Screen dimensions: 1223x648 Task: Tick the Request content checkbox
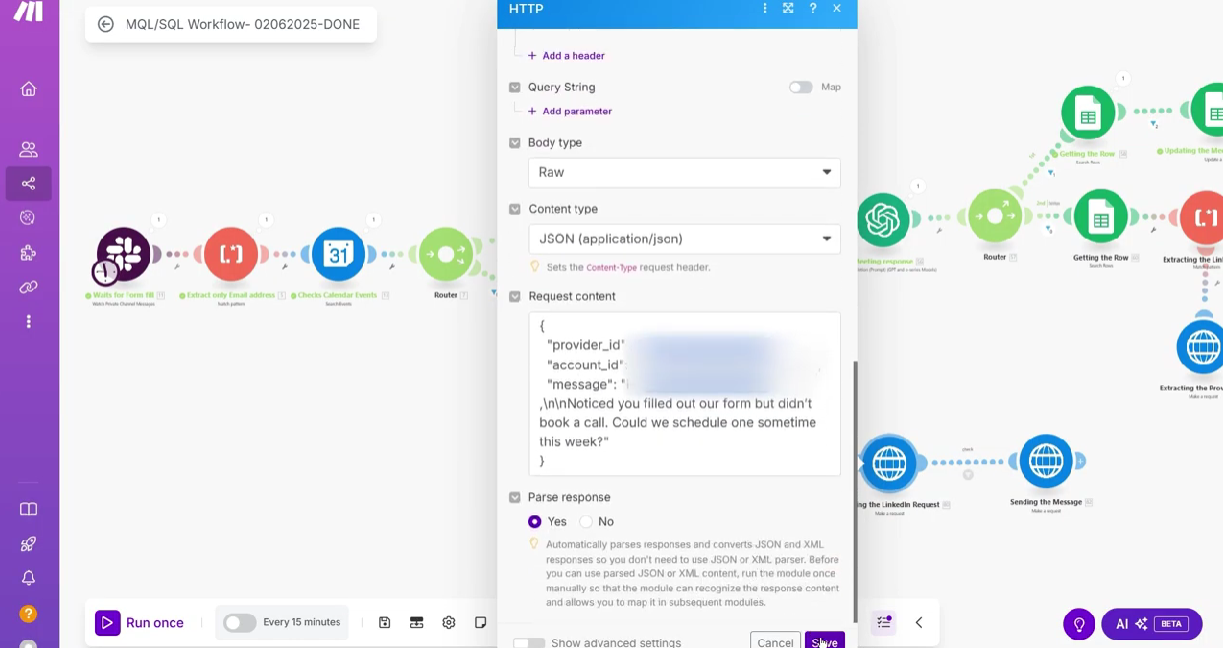(515, 296)
